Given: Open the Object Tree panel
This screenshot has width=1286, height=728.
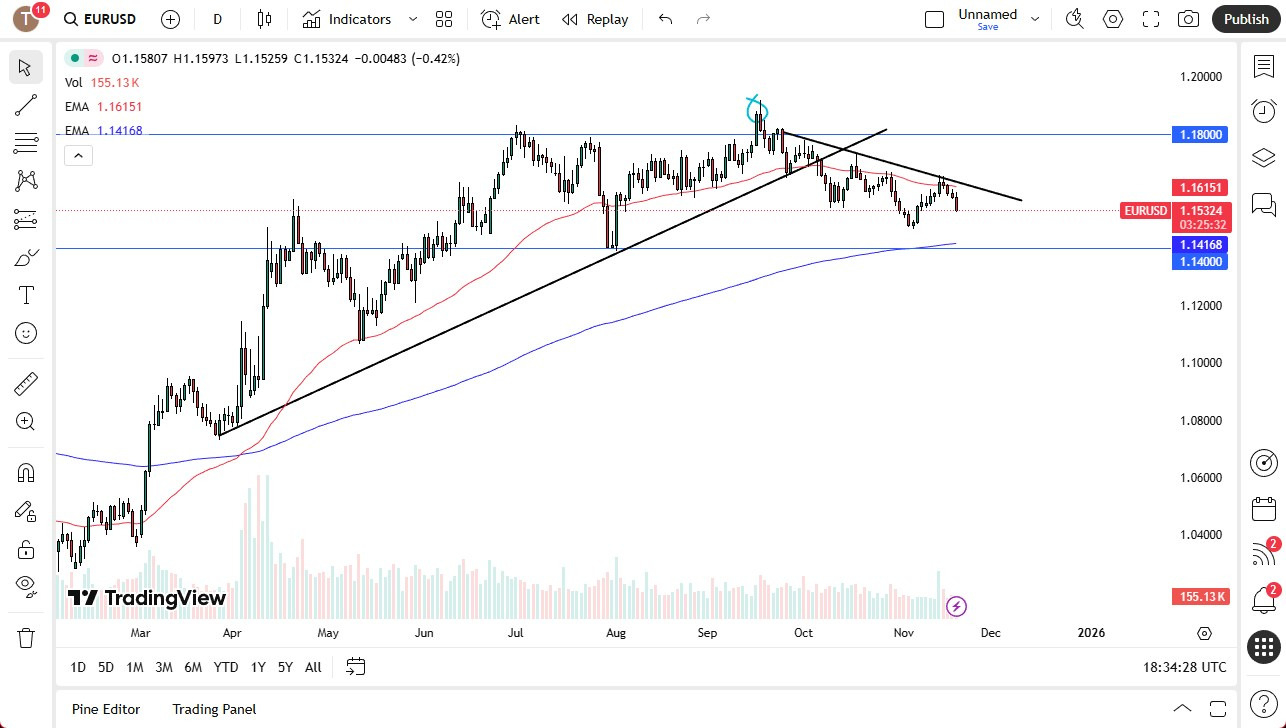Looking at the screenshot, I should click(1263, 157).
